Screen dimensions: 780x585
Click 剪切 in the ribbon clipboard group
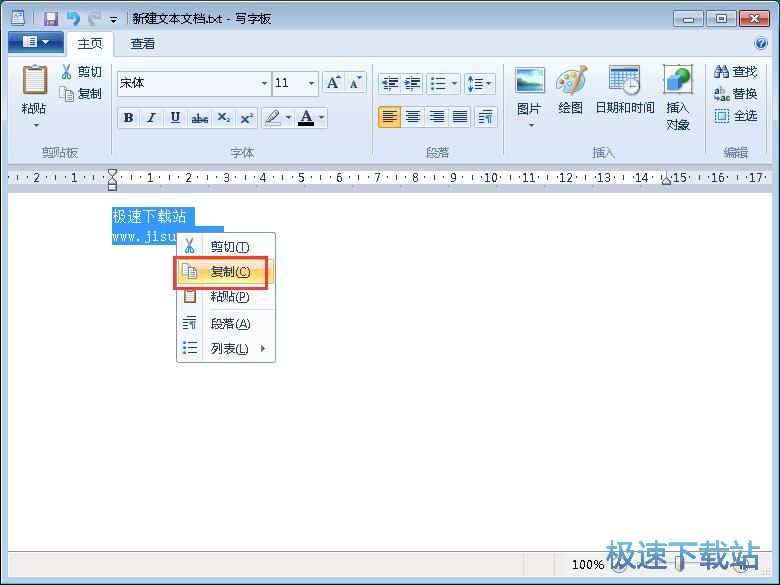[81, 72]
